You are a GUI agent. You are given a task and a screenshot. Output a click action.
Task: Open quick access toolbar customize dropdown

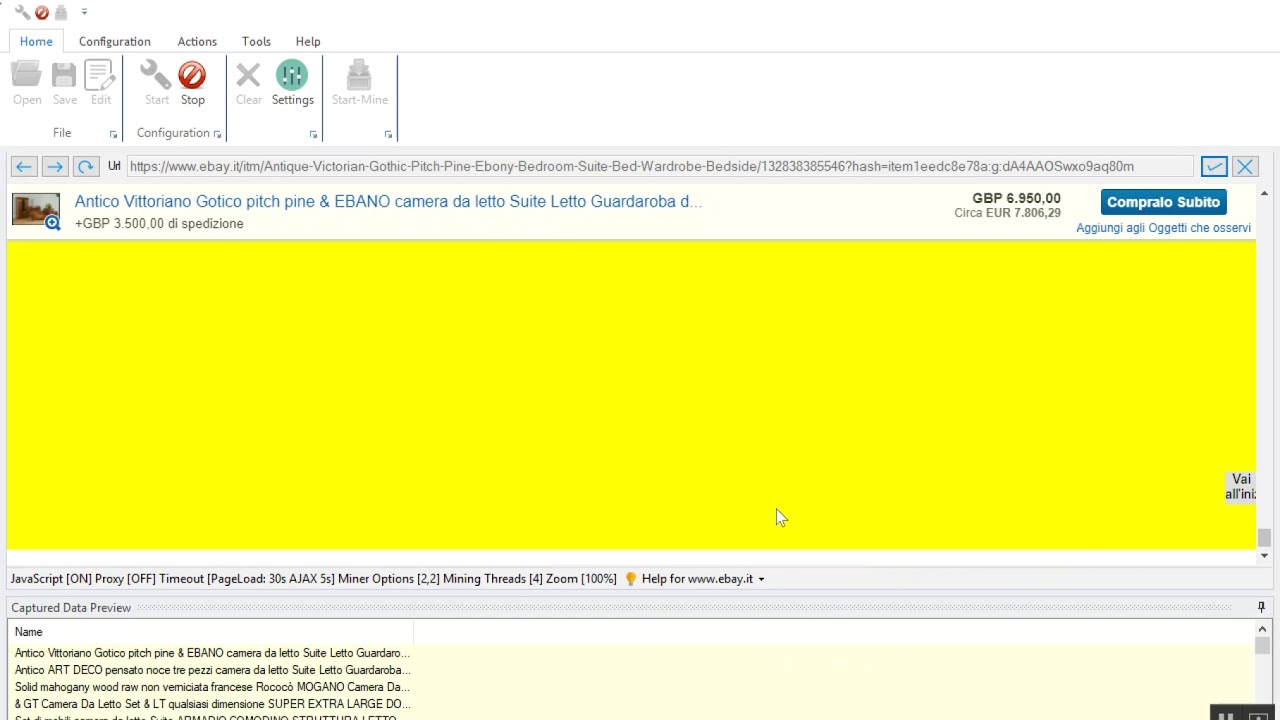[84, 12]
